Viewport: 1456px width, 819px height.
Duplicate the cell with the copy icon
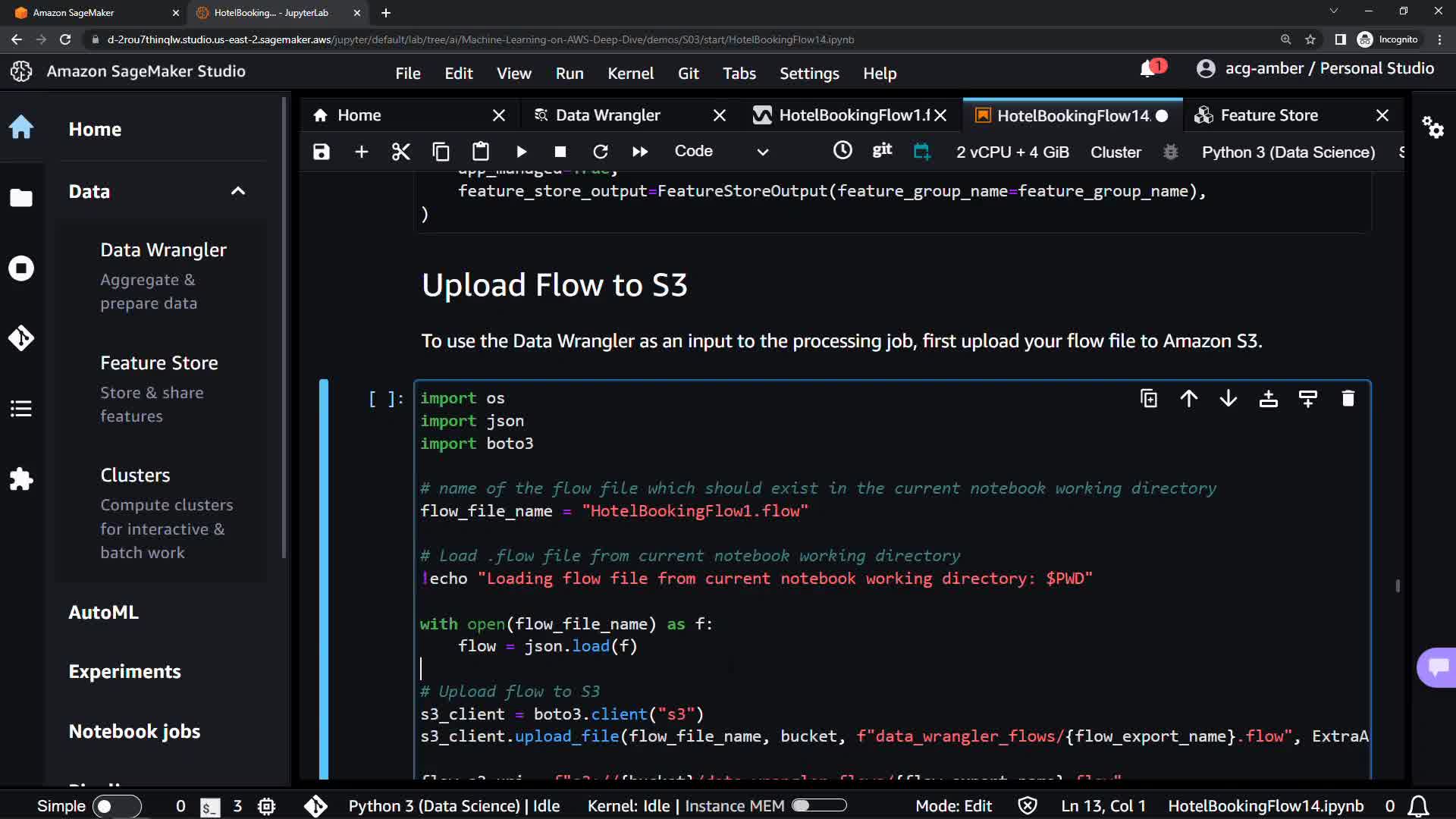(1149, 399)
